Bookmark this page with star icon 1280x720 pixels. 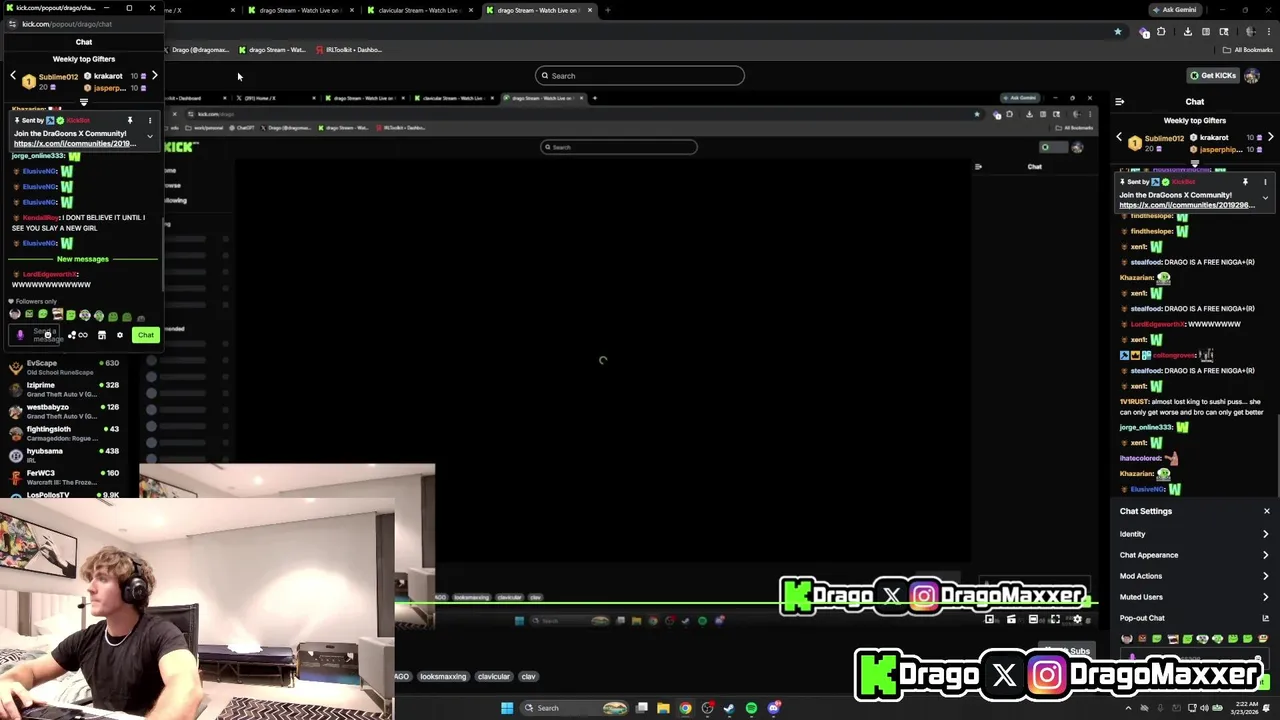[1118, 31]
